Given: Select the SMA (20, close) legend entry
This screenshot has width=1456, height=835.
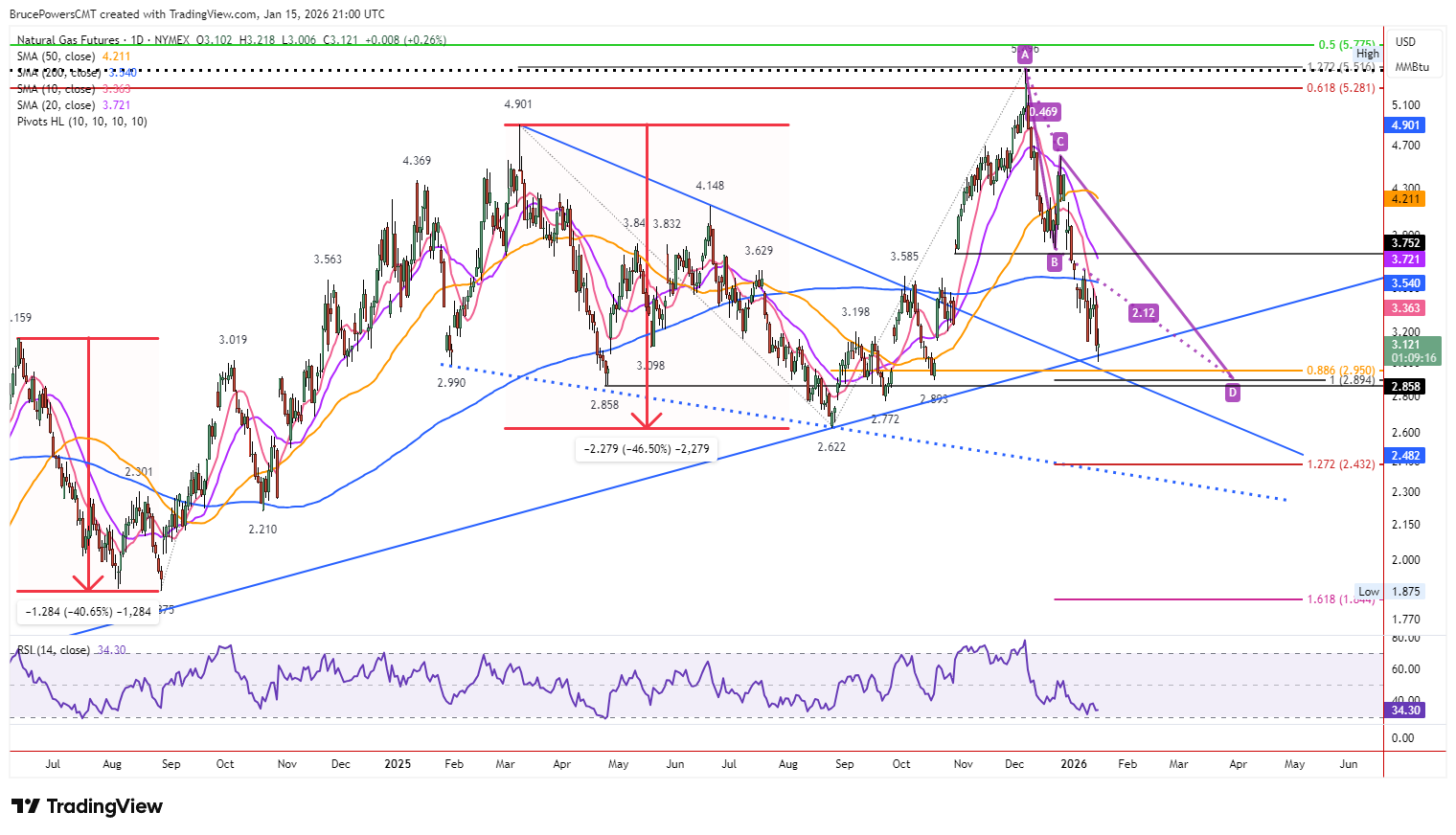Looking at the screenshot, I should coord(74,105).
